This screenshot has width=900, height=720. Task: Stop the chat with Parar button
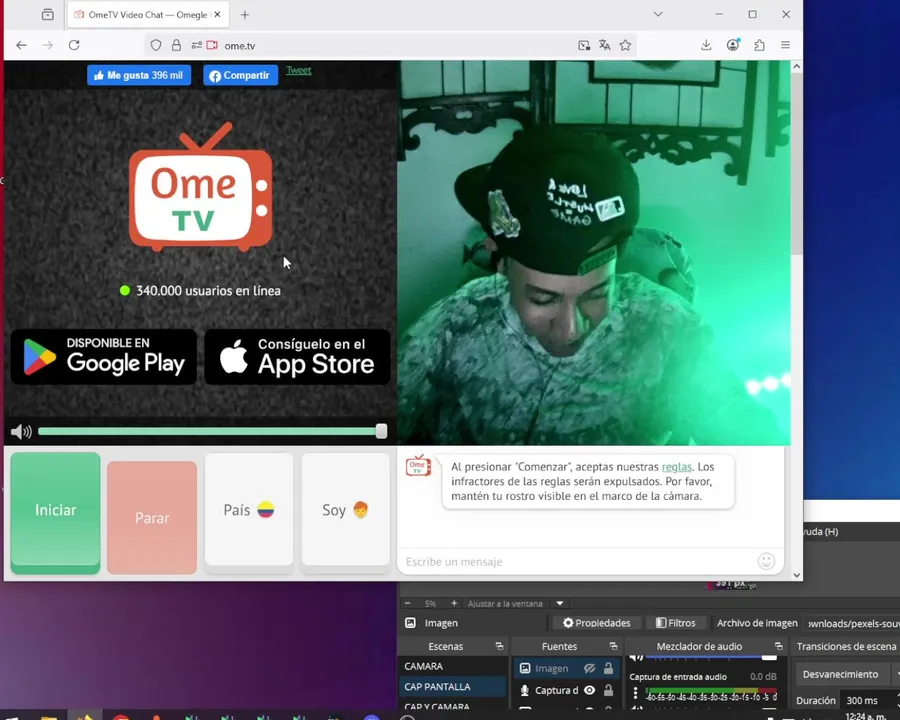tap(152, 517)
